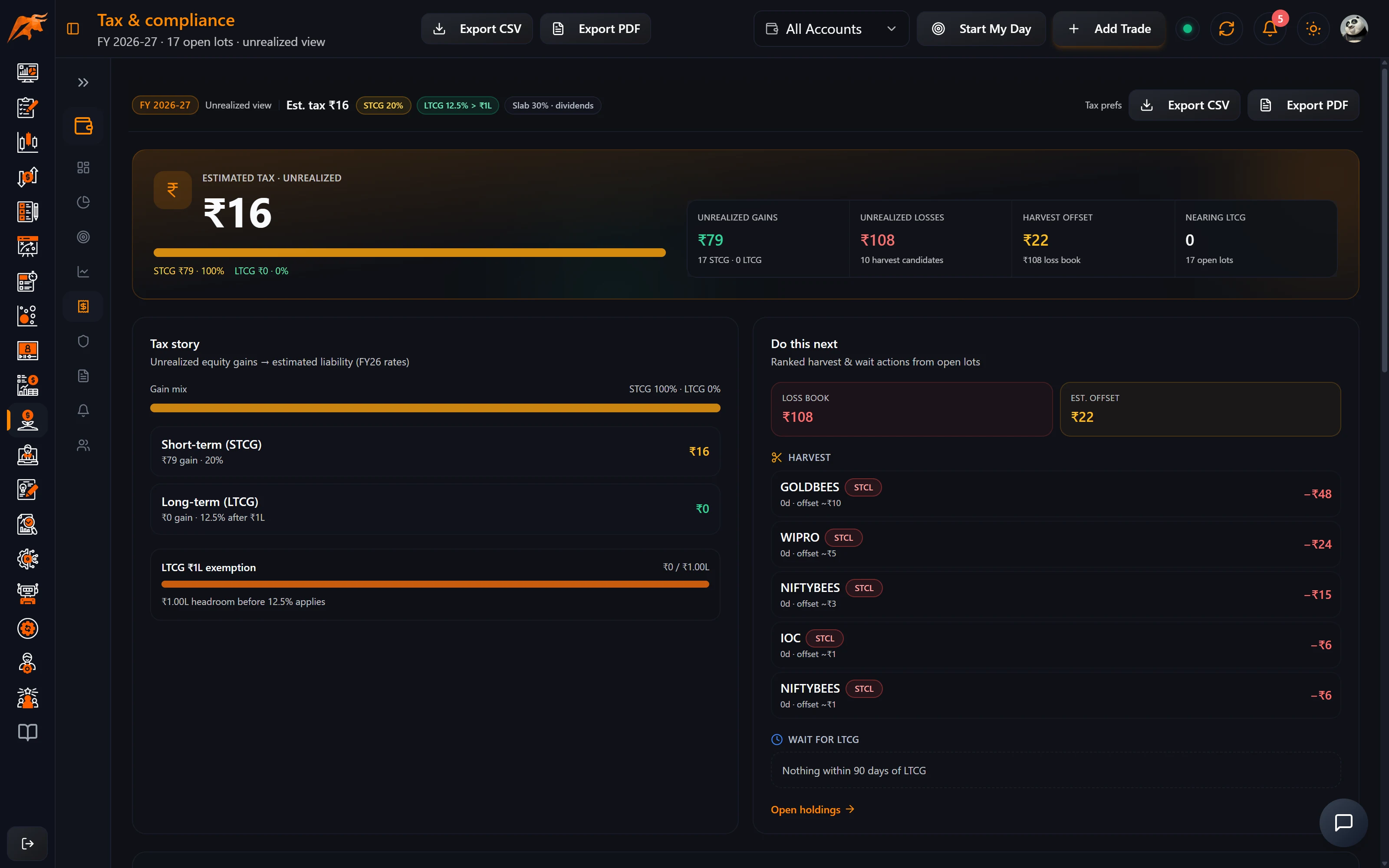The image size is (1389, 868).
Task: Click the Gain mix progress bar
Action: pyautogui.click(x=435, y=408)
